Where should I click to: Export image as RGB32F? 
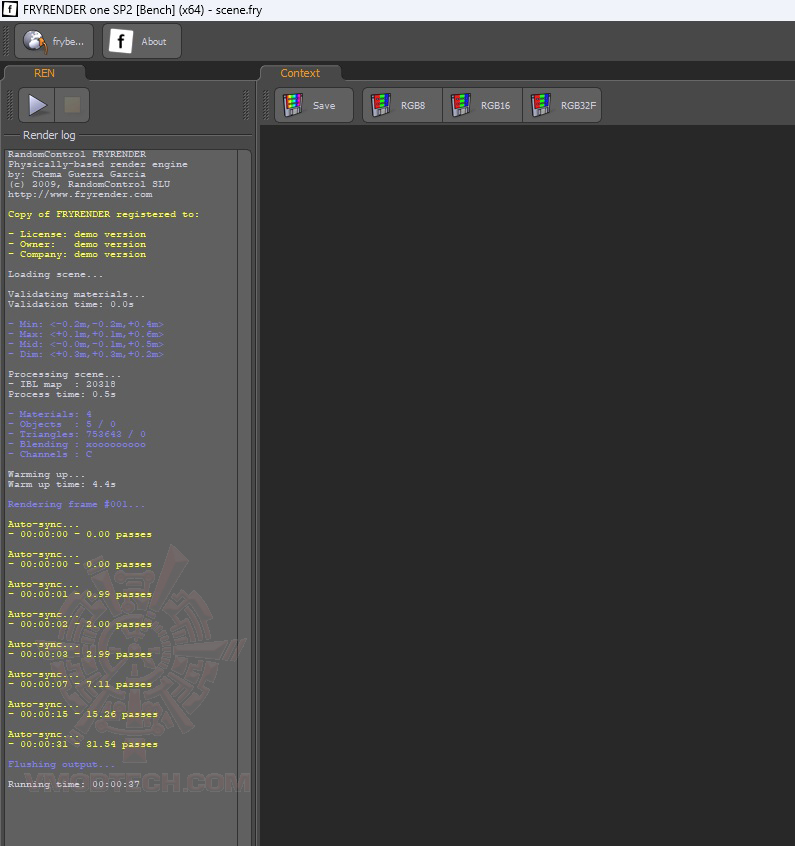pos(562,105)
